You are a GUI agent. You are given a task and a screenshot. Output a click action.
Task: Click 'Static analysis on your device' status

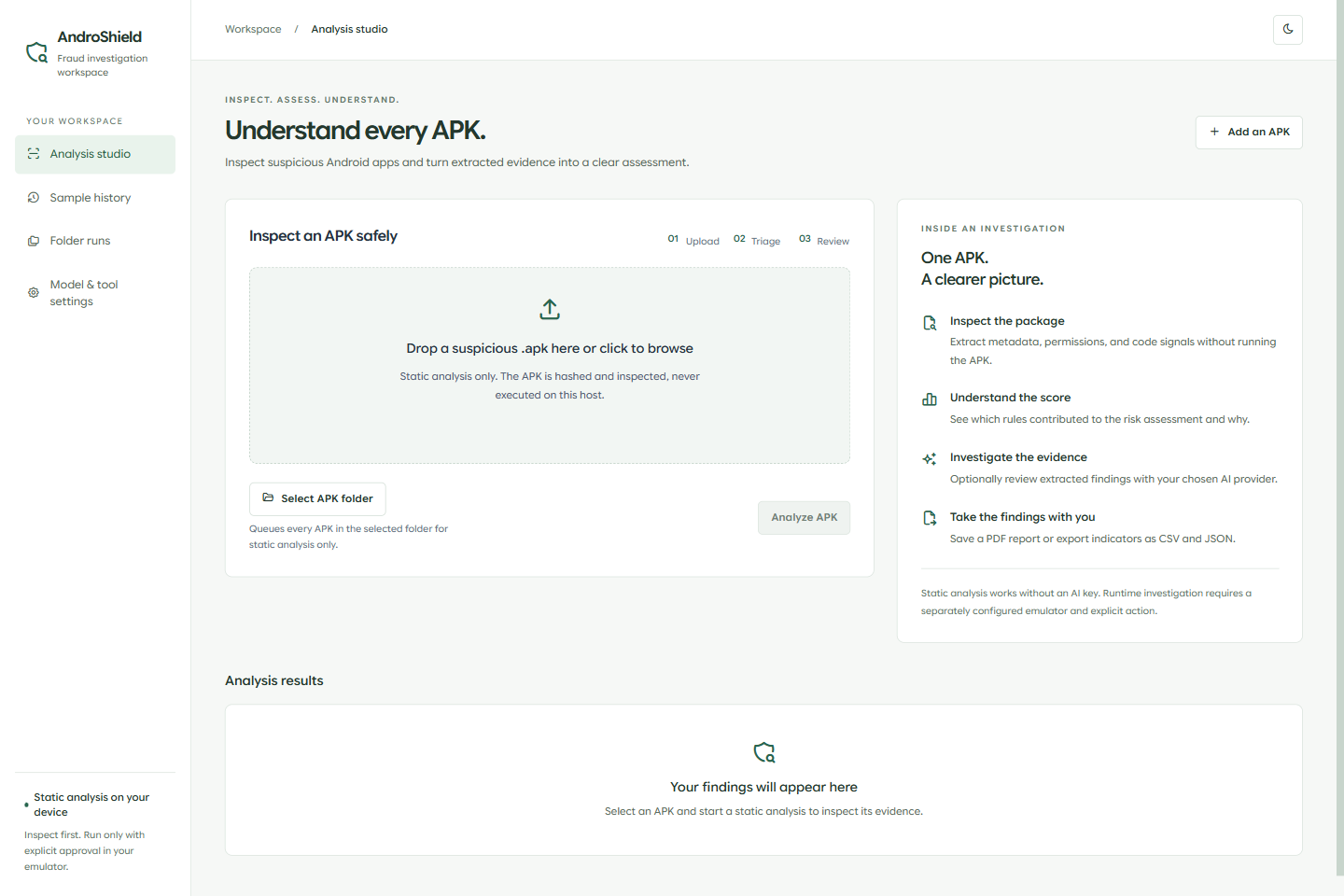[x=91, y=805]
